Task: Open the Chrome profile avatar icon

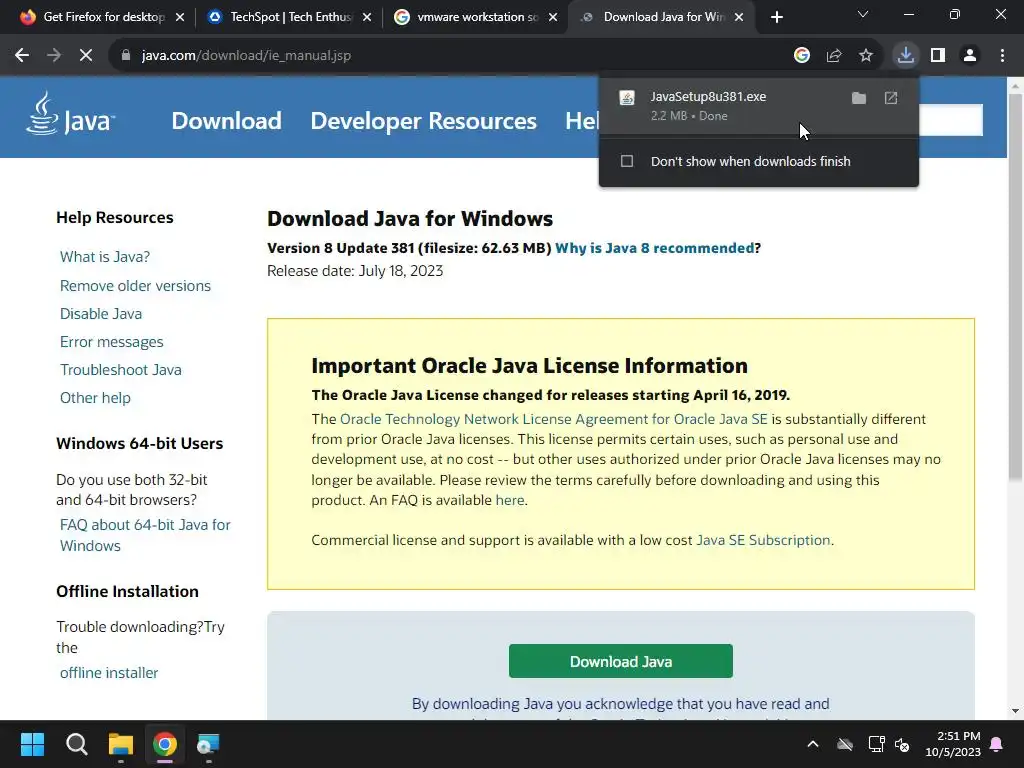Action: [970, 56]
